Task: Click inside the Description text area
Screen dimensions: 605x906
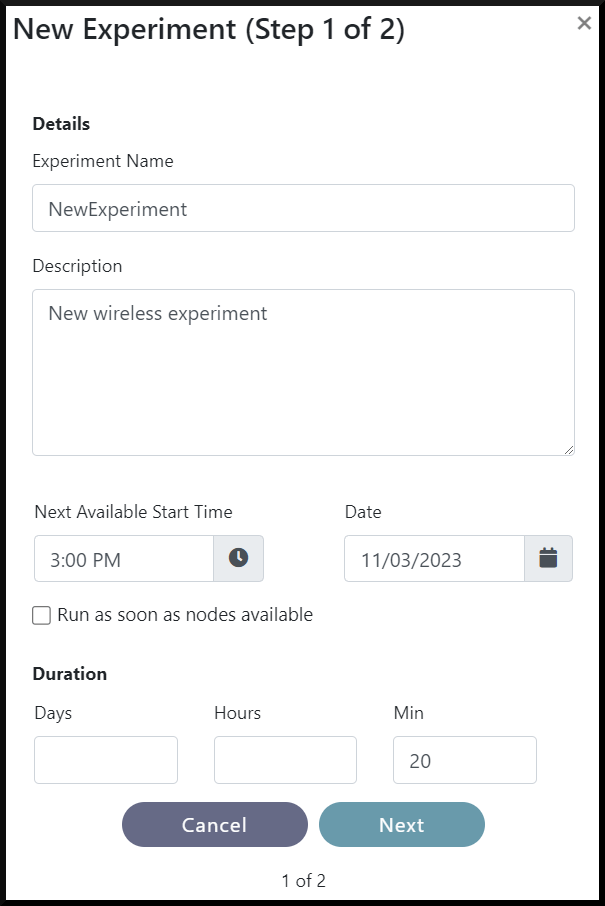Action: click(303, 372)
